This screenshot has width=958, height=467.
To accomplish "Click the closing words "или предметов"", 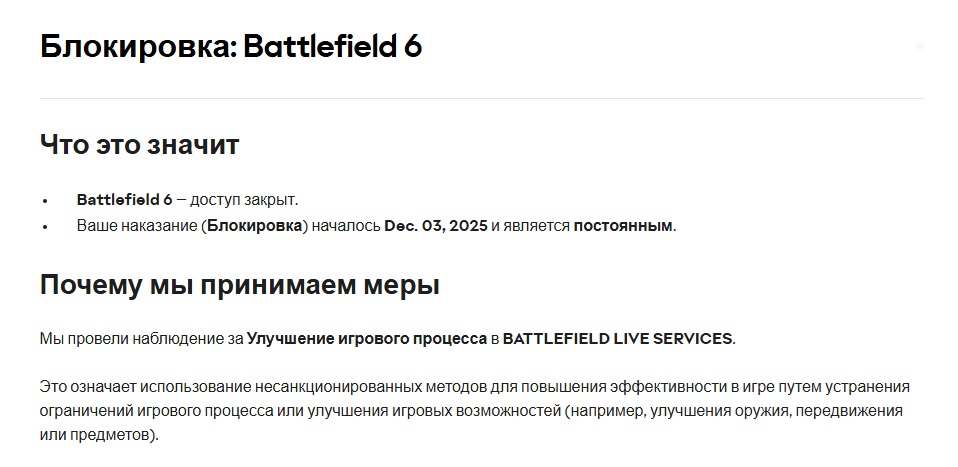I will tap(97, 436).
